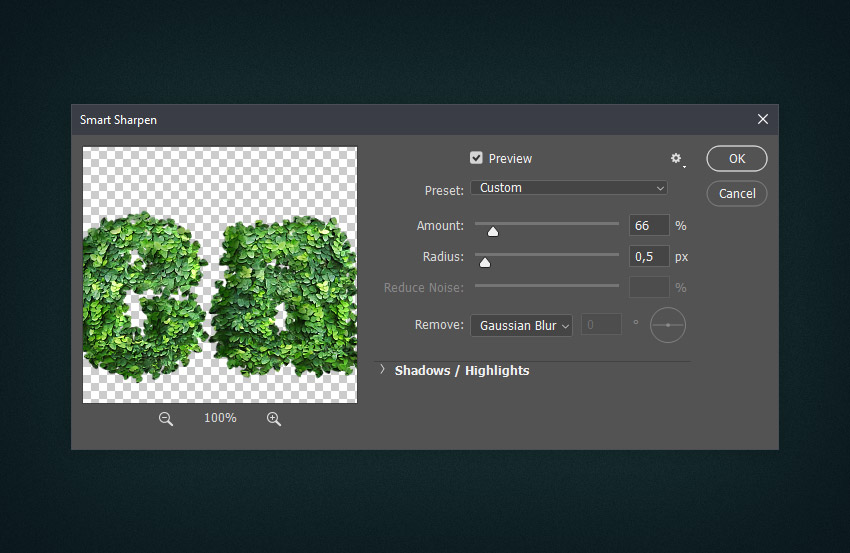The width and height of the screenshot is (850, 553).
Task: Click the angle dial control
Action: click(x=668, y=325)
